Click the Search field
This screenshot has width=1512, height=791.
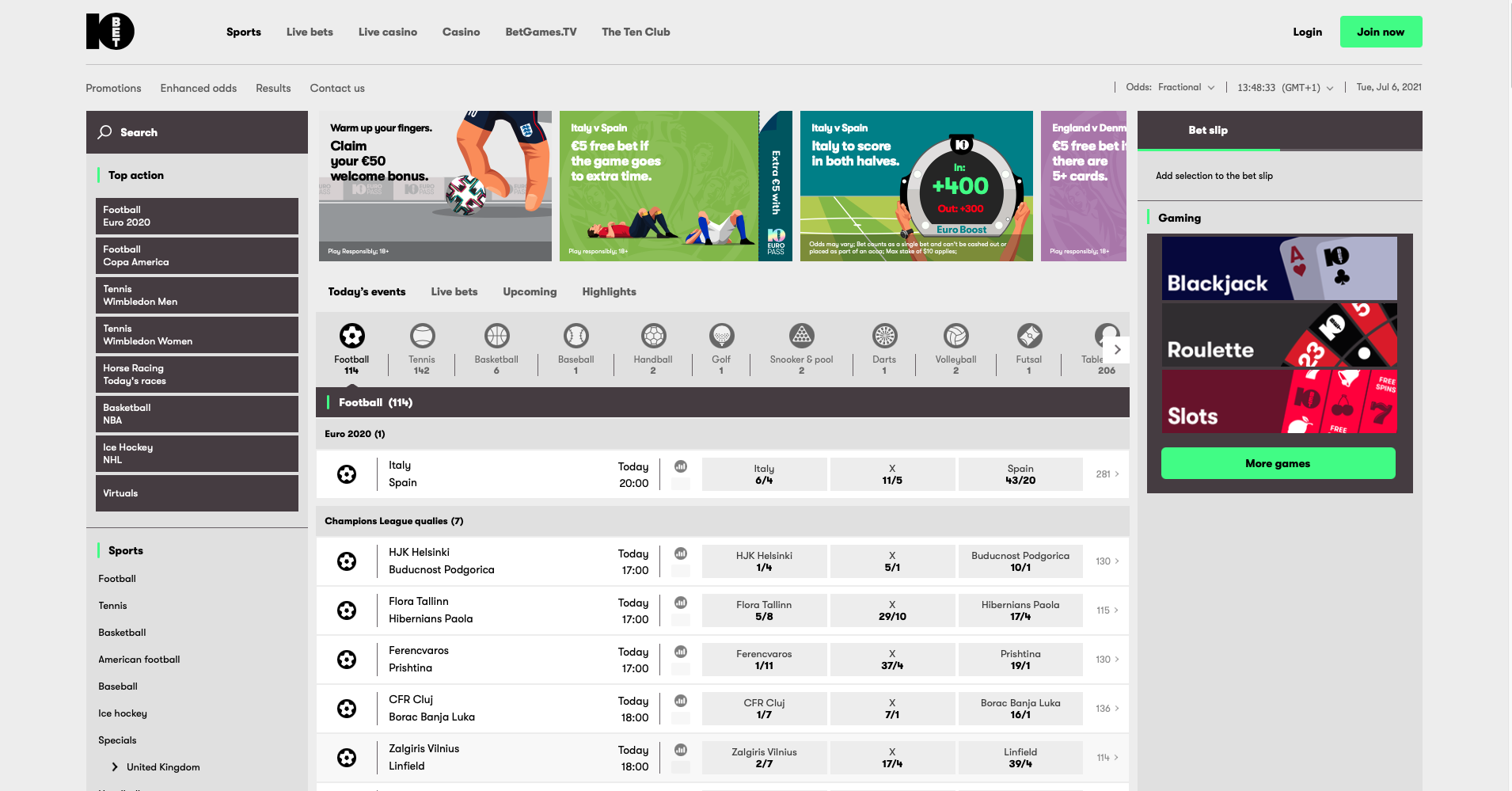click(x=197, y=132)
